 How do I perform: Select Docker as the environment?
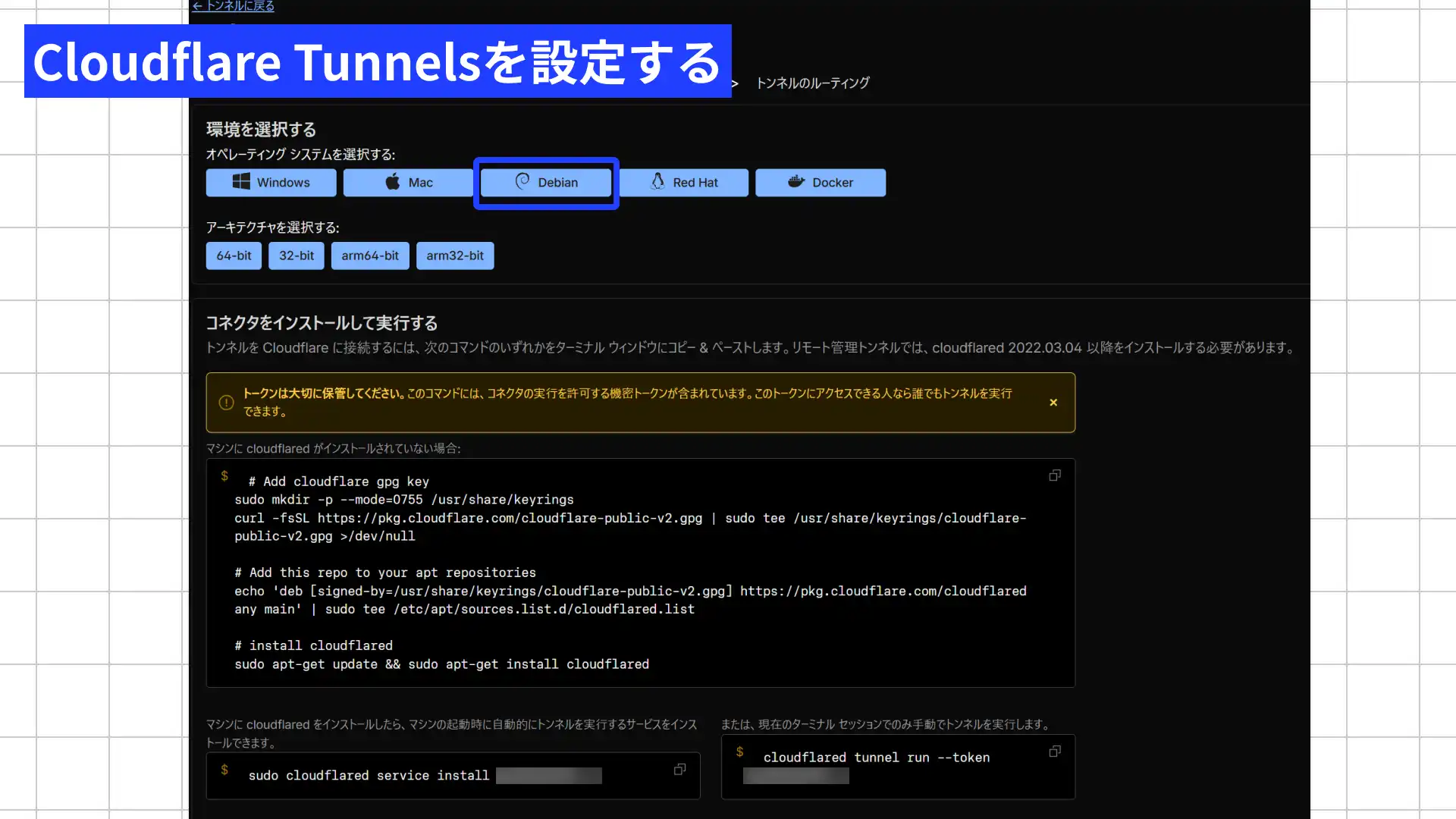pos(820,183)
